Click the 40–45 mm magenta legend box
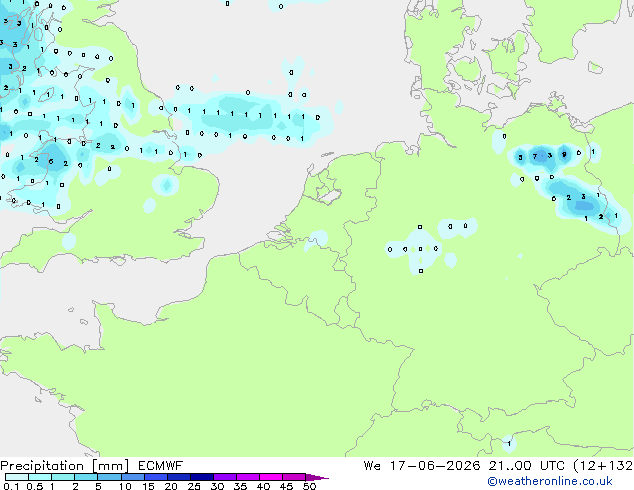The width and height of the screenshot is (634, 490). coord(271,477)
